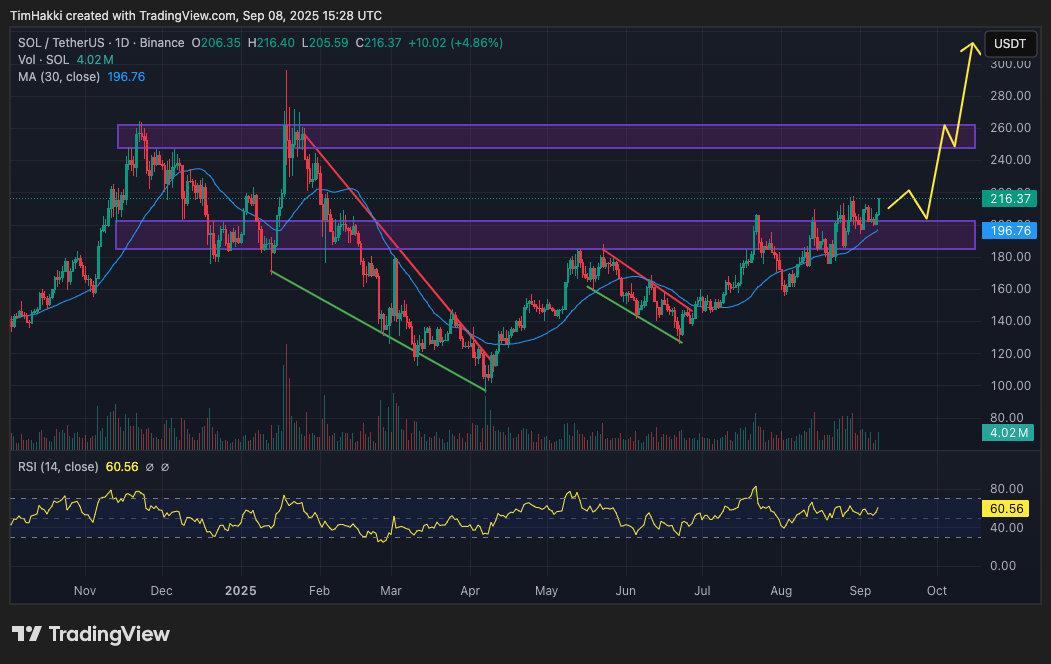Open the USDT currency selector

[1010, 44]
